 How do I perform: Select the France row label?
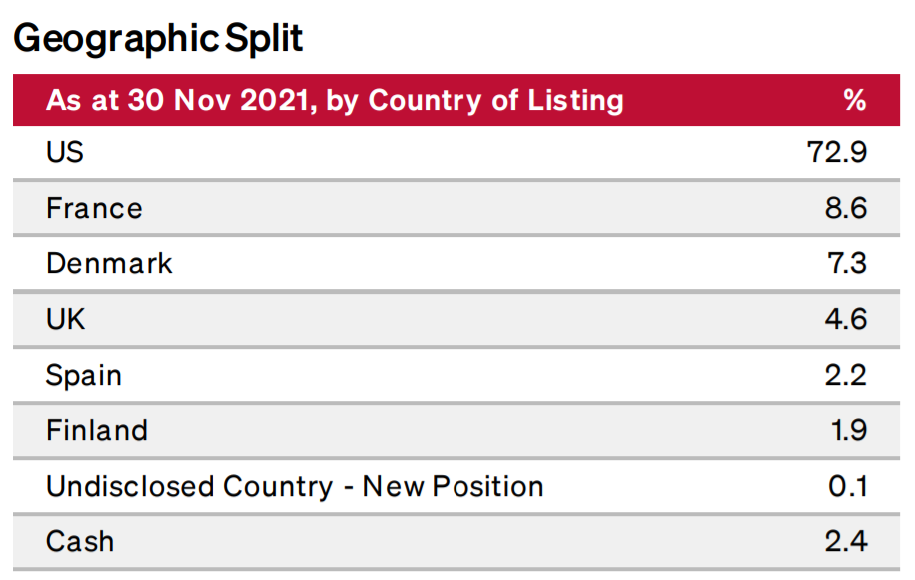point(94,208)
